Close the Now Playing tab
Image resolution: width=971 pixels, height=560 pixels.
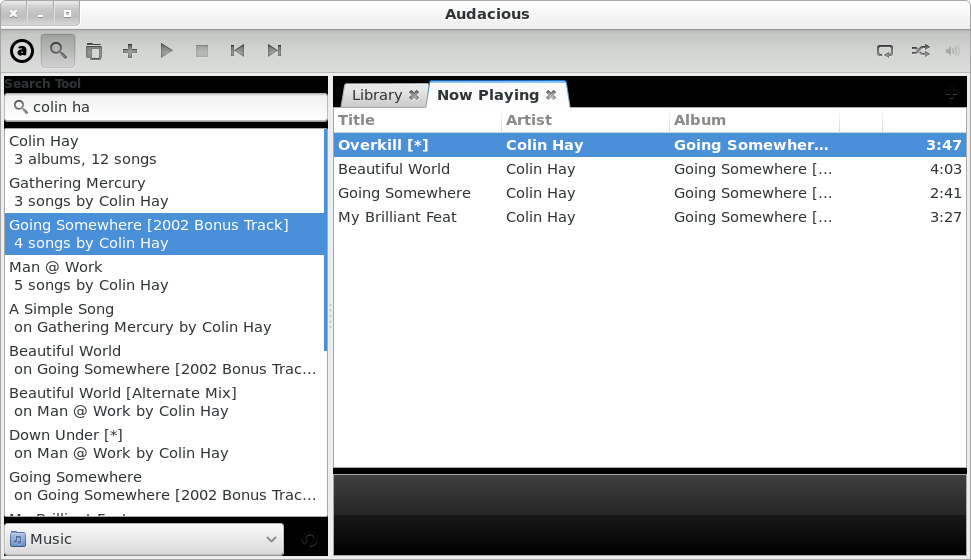click(x=551, y=95)
